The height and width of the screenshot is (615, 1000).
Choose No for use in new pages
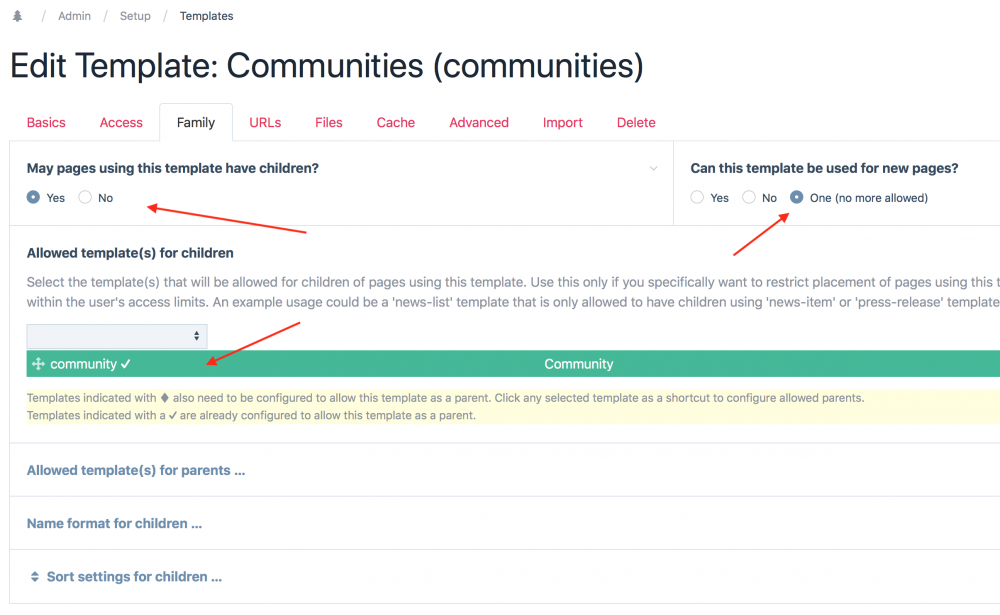(749, 198)
